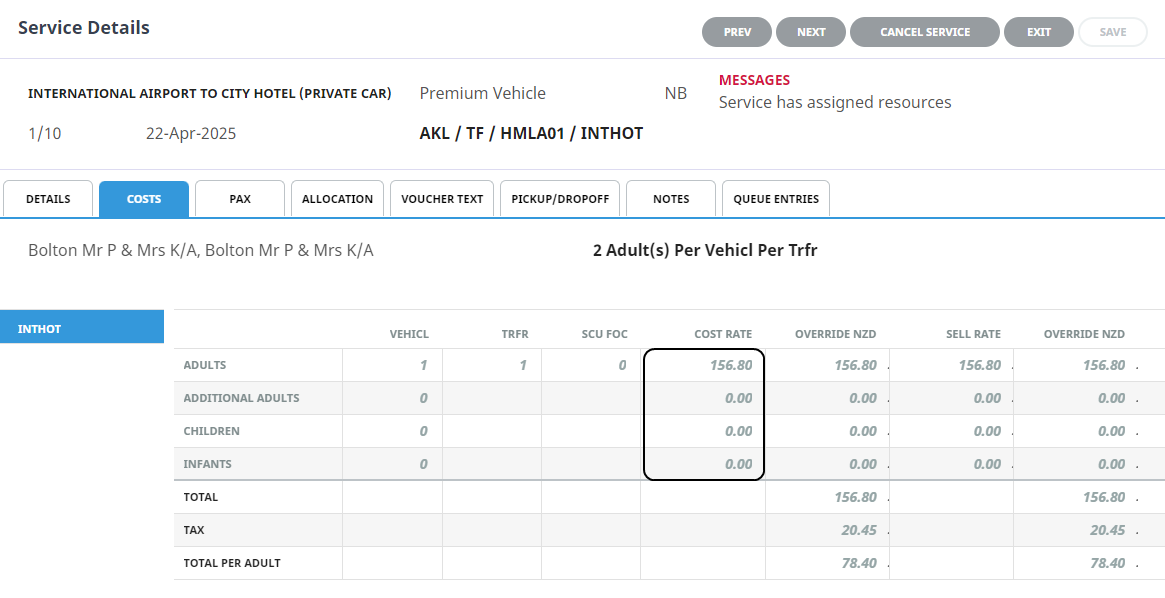Show the VOUCHER TEXT tab
The height and width of the screenshot is (598, 1165).
coord(442,199)
